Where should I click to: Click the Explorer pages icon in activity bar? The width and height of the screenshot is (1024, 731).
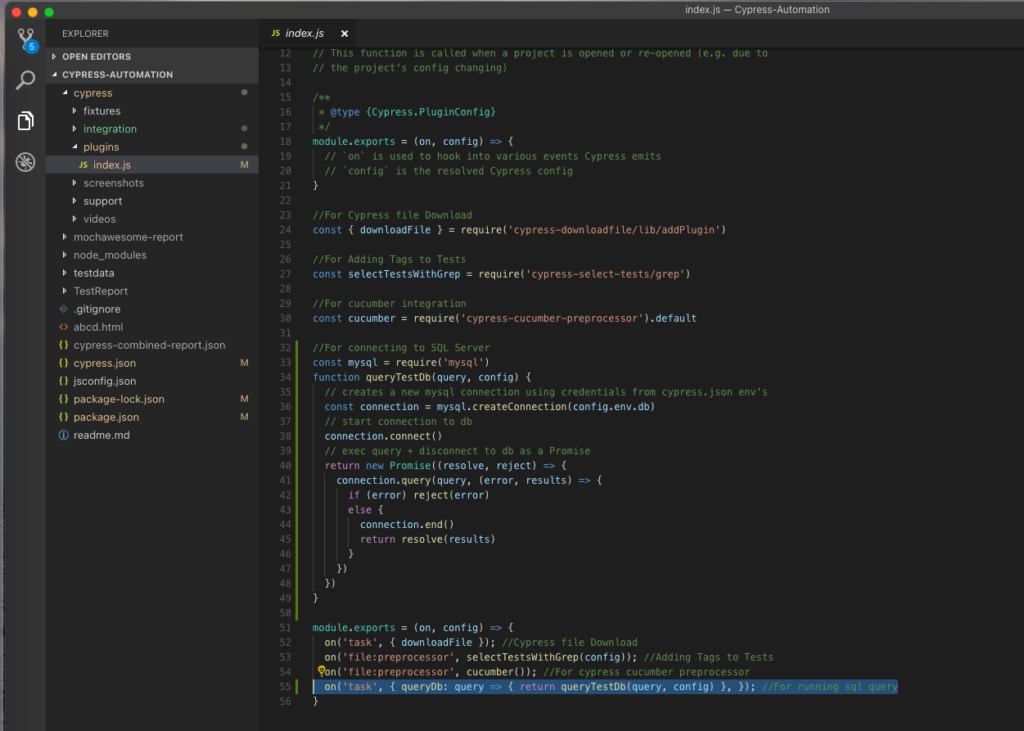pos(24,120)
